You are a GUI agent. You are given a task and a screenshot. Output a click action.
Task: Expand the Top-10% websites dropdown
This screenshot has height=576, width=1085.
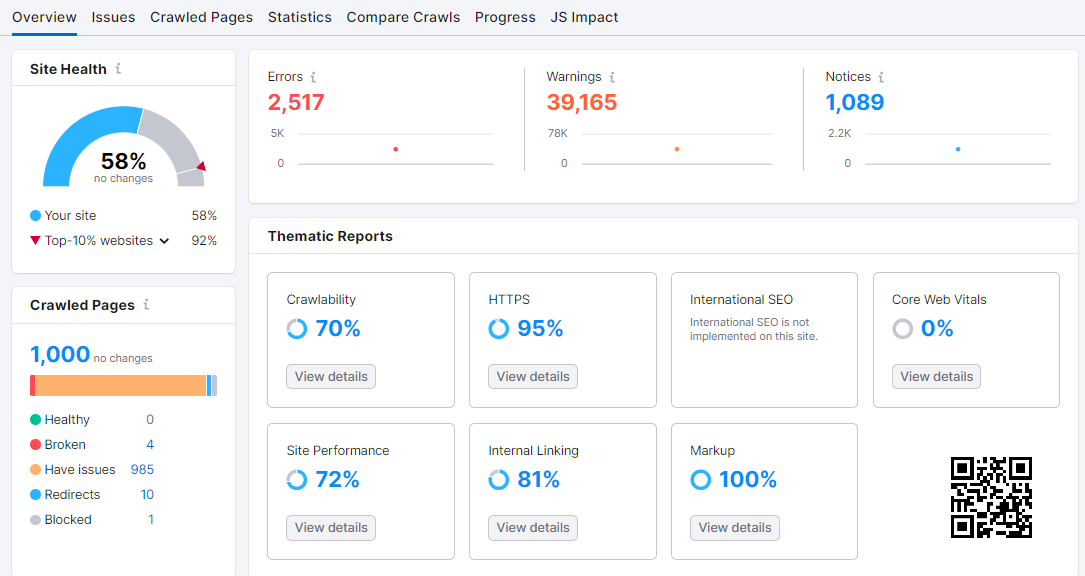click(164, 241)
